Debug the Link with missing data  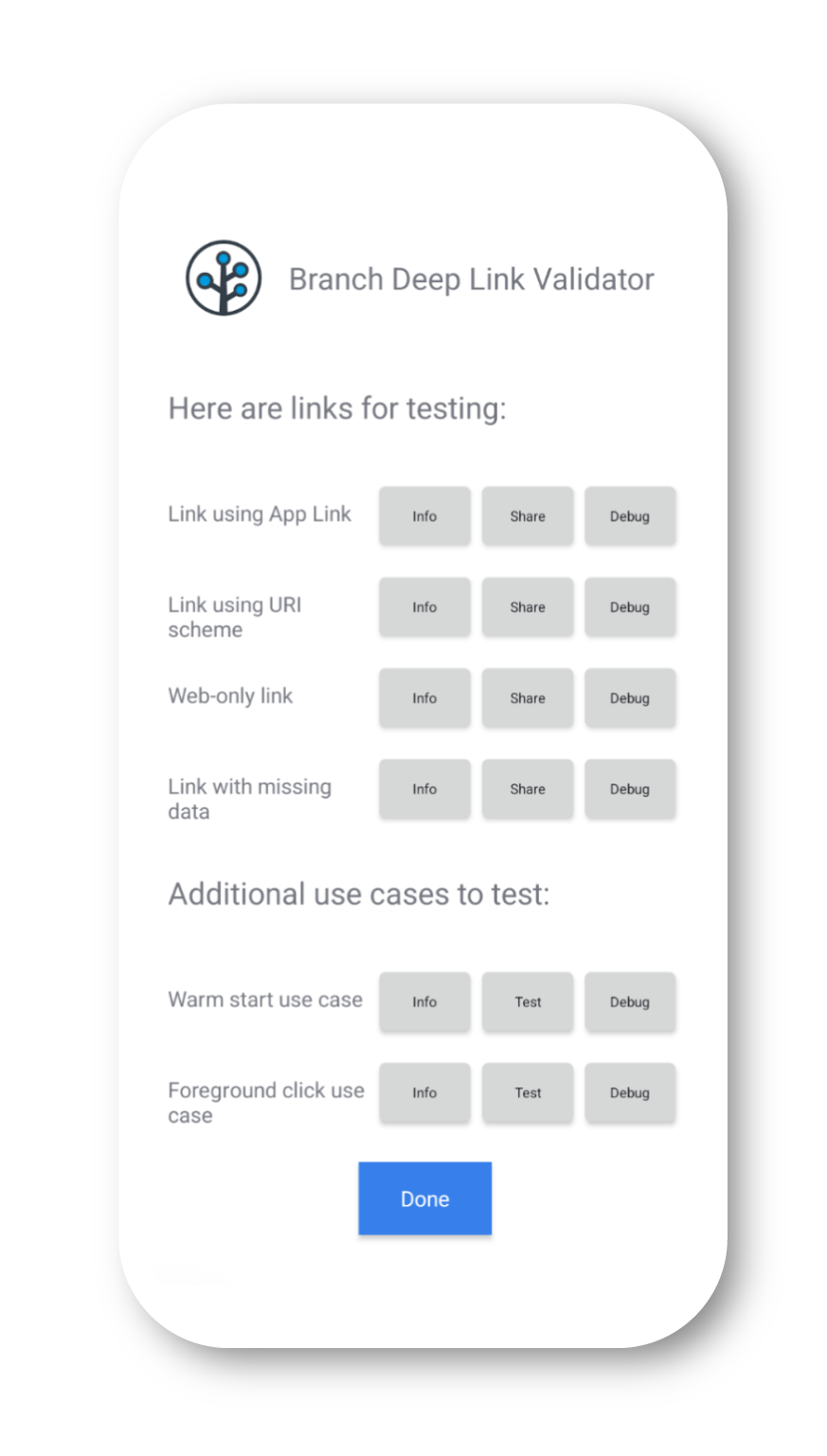pyautogui.click(x=630, y=789)
